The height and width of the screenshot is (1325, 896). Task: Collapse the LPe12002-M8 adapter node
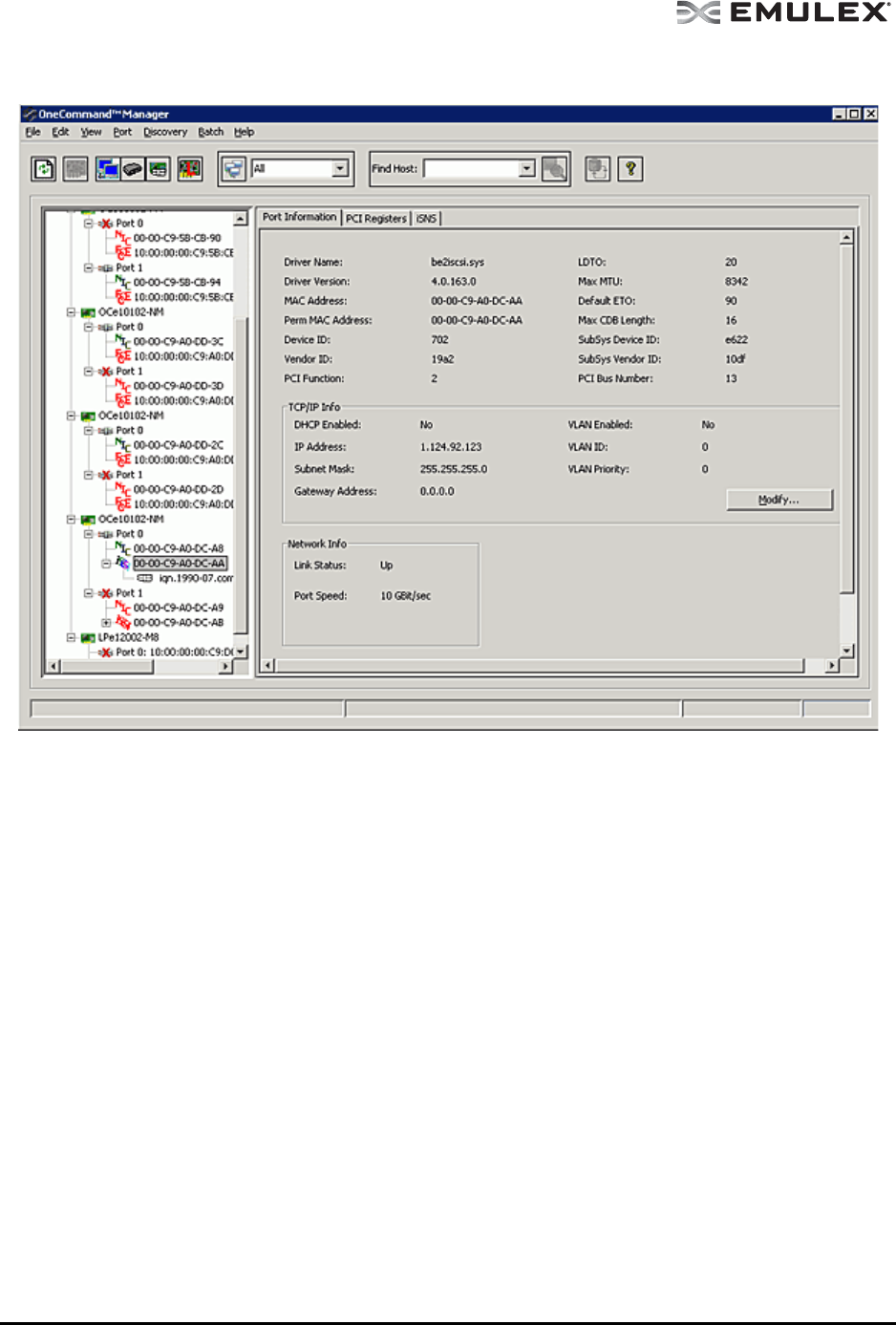71,637
